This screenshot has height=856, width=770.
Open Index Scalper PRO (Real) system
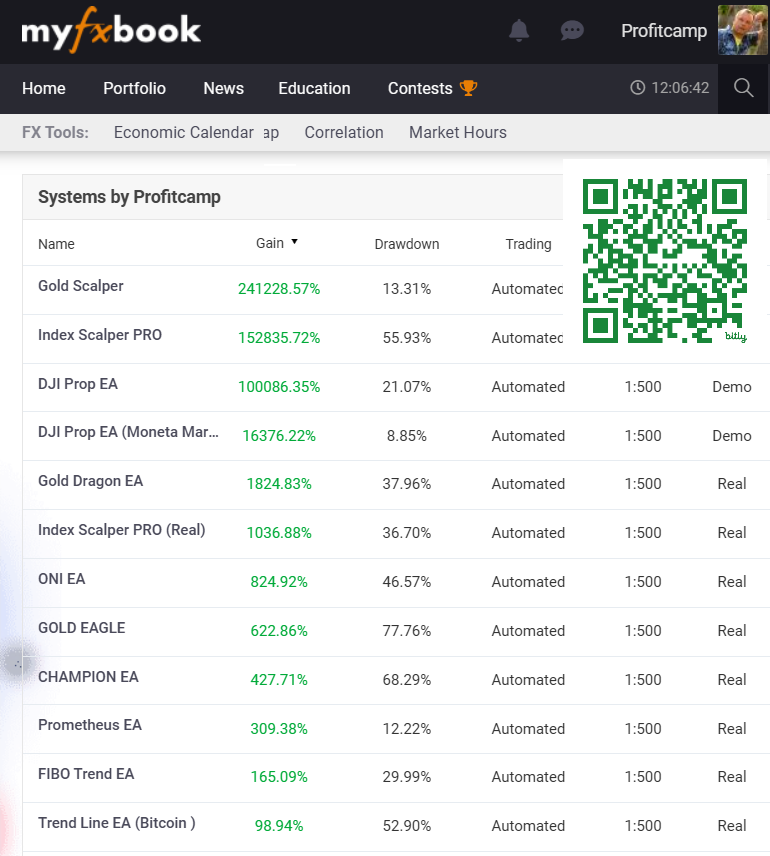[122, 530]
